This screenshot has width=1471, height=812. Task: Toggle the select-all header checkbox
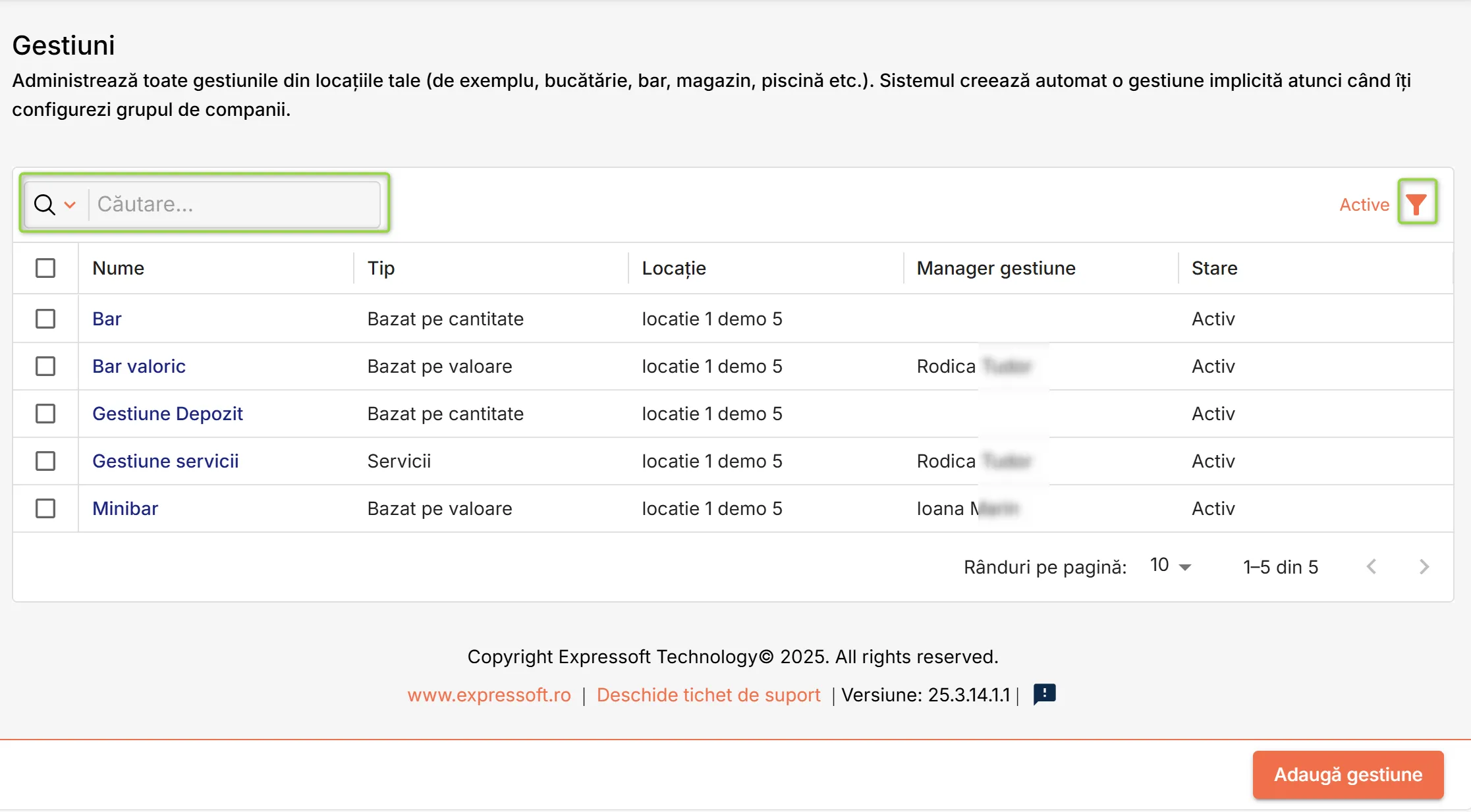45,268
